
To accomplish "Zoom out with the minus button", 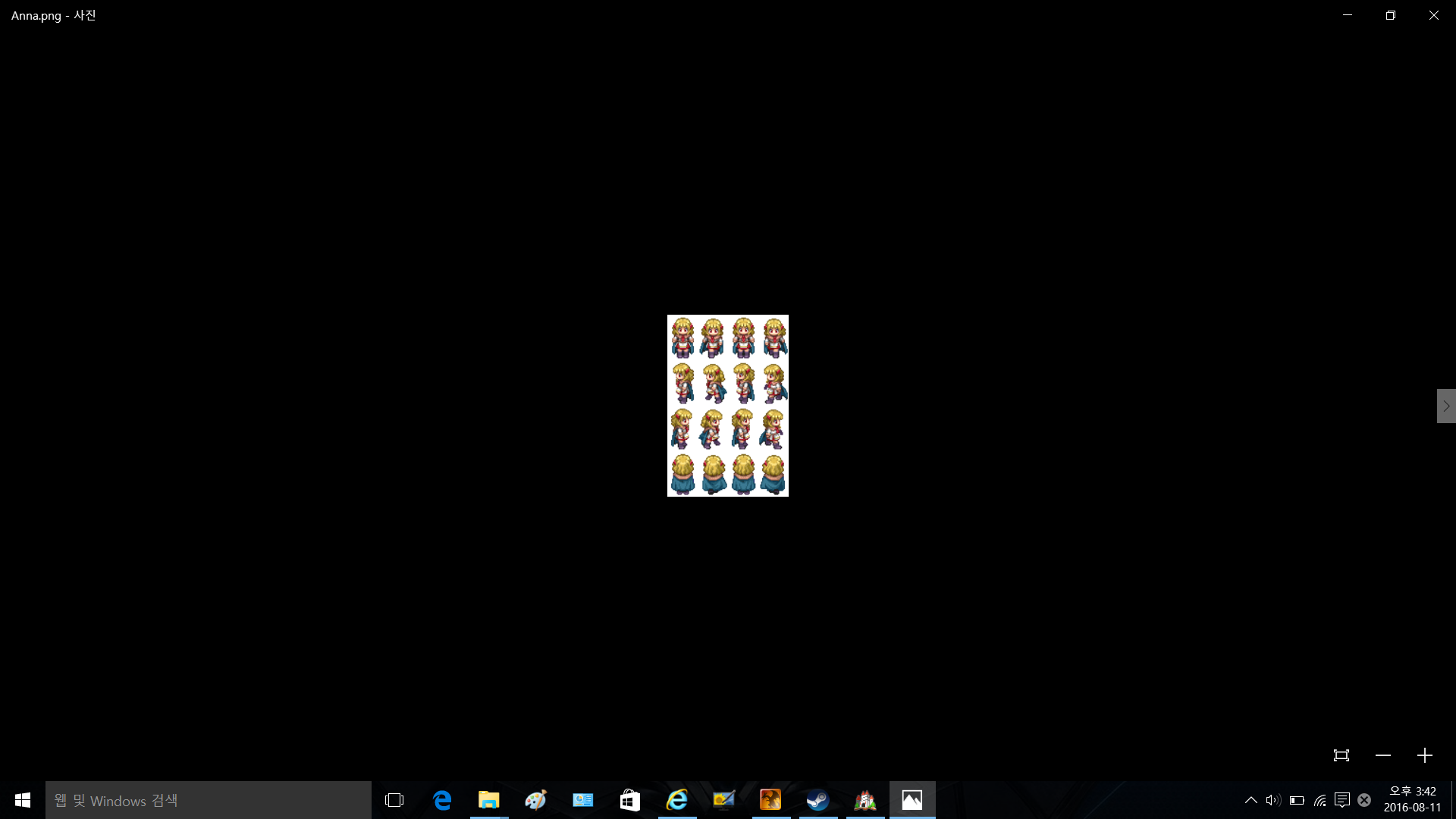I will tap(1383, 755).
